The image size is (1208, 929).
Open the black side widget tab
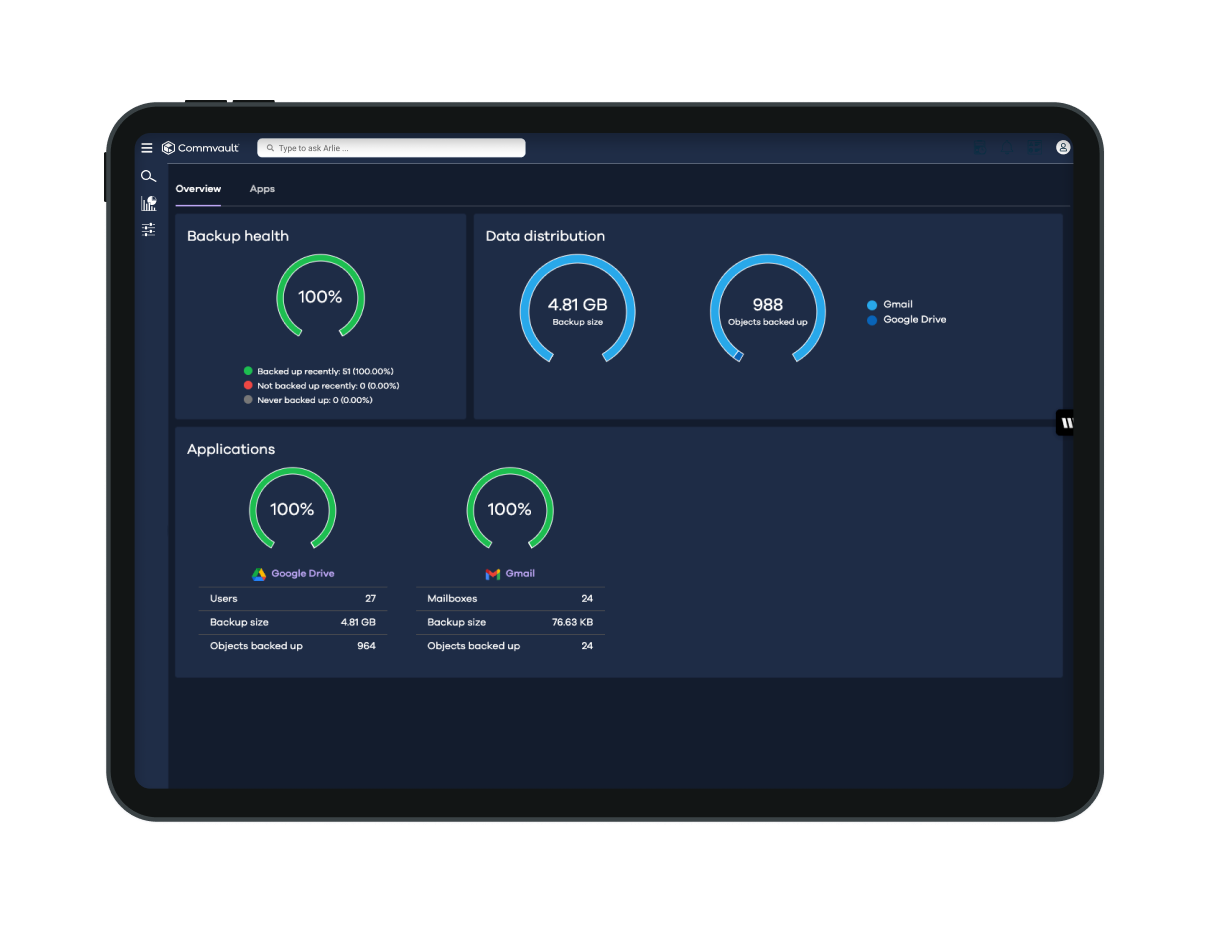1065,423
